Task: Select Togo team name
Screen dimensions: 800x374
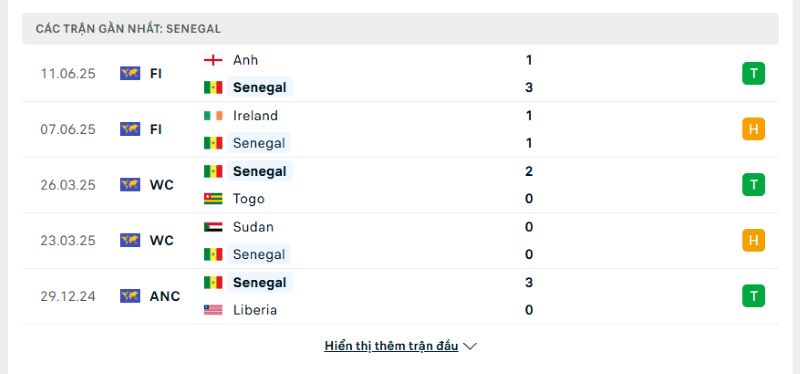Action: (248, 198)
